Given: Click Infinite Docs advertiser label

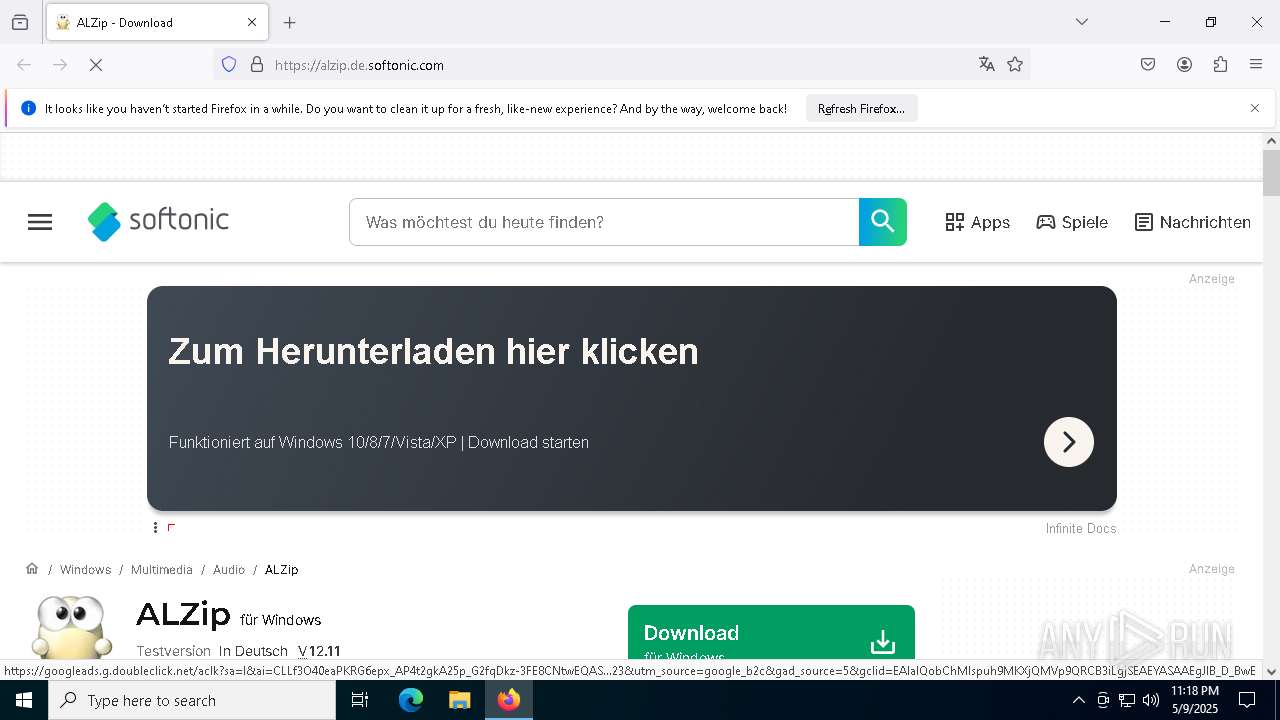Looking at the screenshot, I should tap(1081, 529).
